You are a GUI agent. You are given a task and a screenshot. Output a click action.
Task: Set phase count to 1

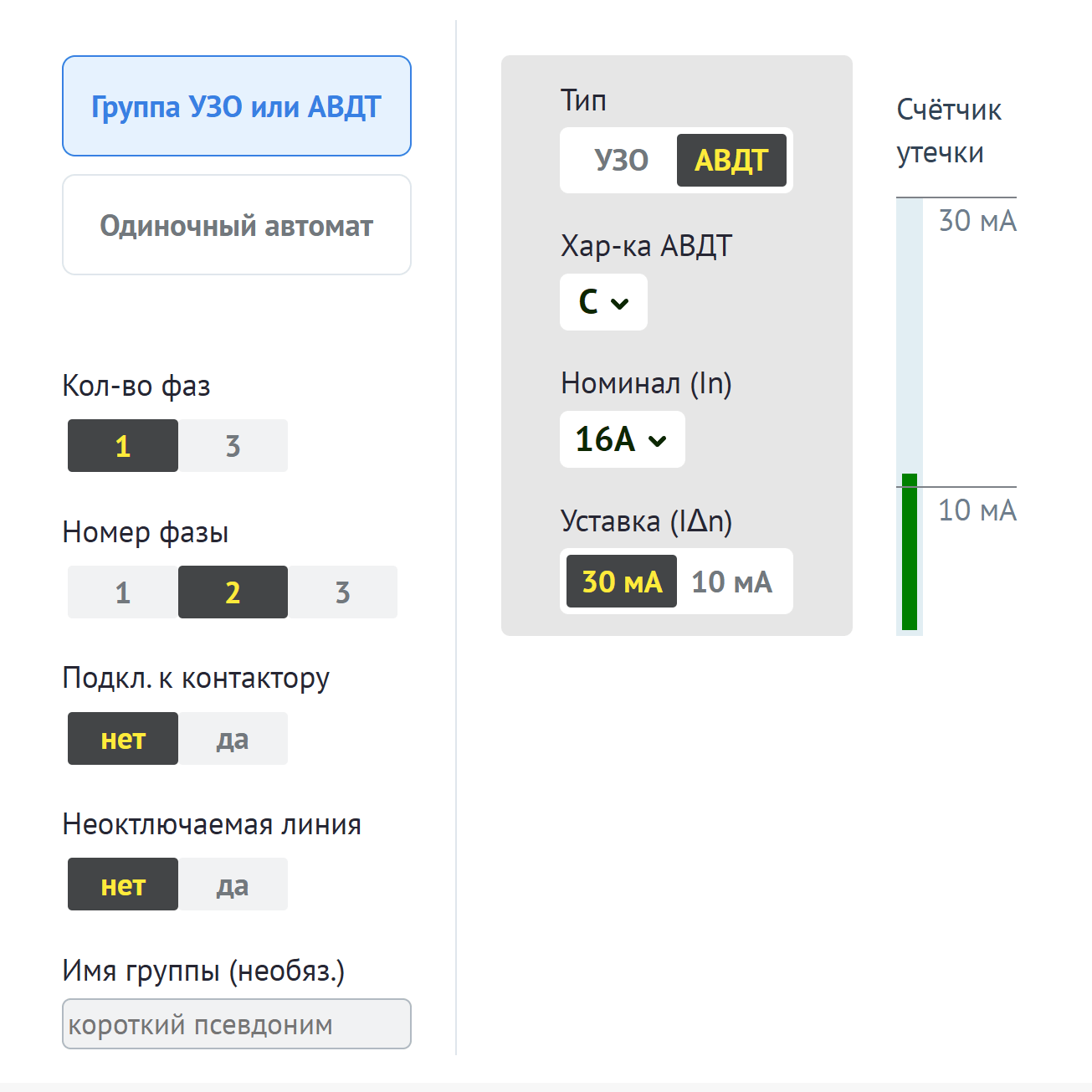(x=123, y=445)
